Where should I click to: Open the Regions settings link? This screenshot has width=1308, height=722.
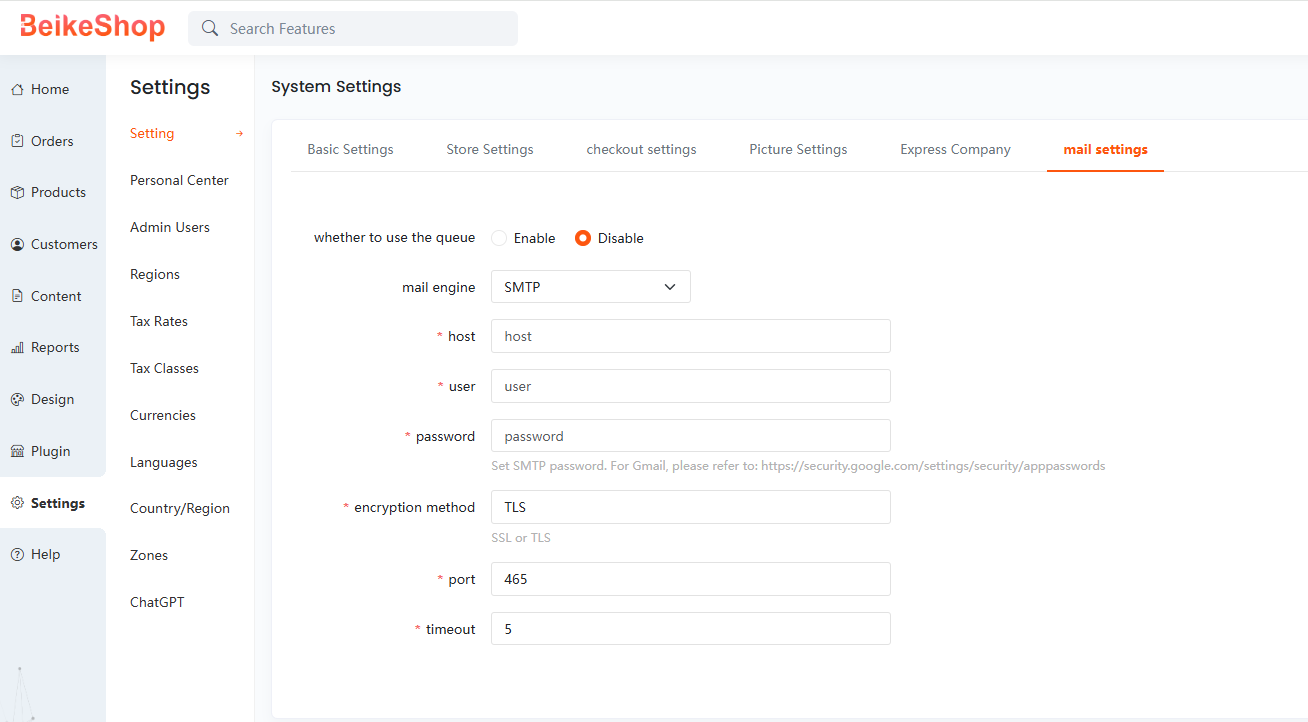click(155, 274)
